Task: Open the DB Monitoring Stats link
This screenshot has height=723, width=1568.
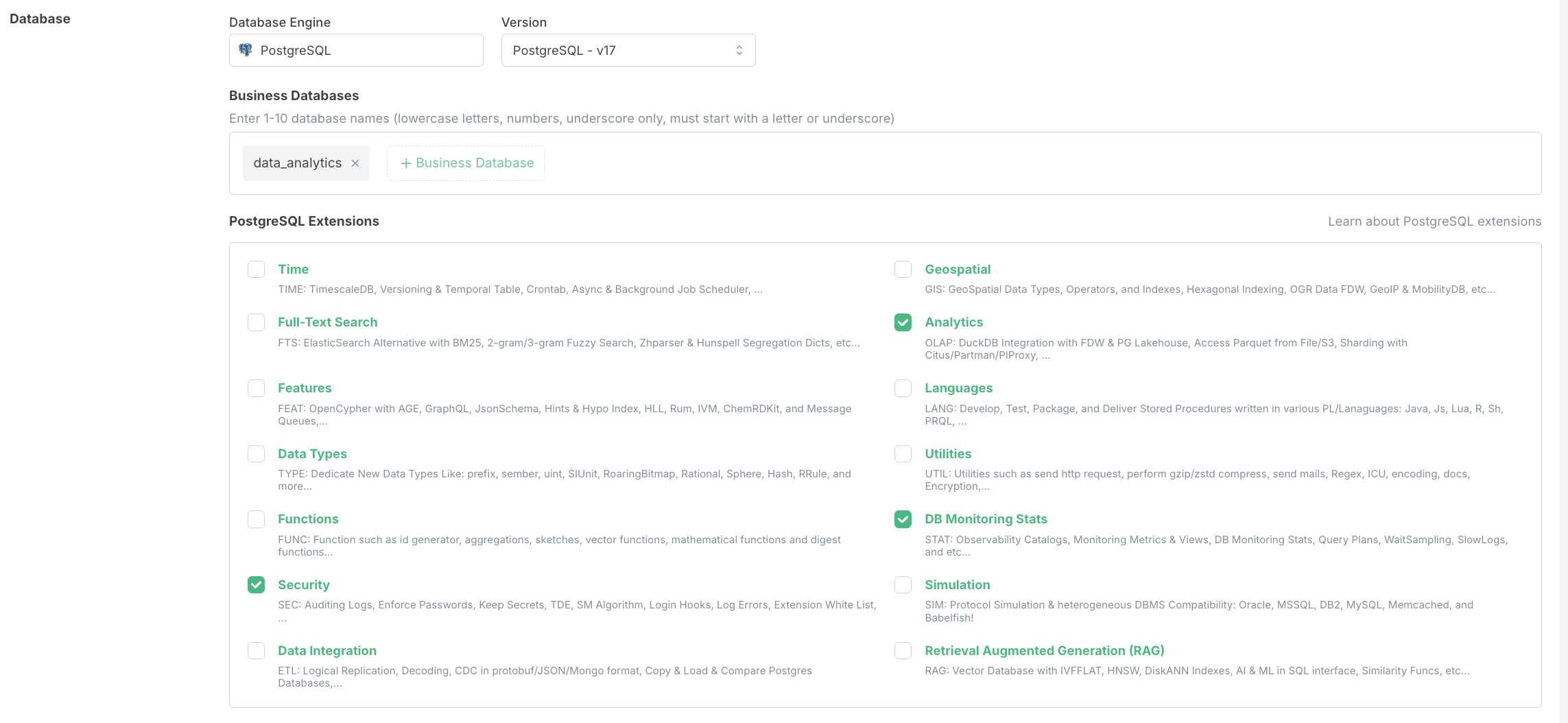Action: (x=986, y=519)
